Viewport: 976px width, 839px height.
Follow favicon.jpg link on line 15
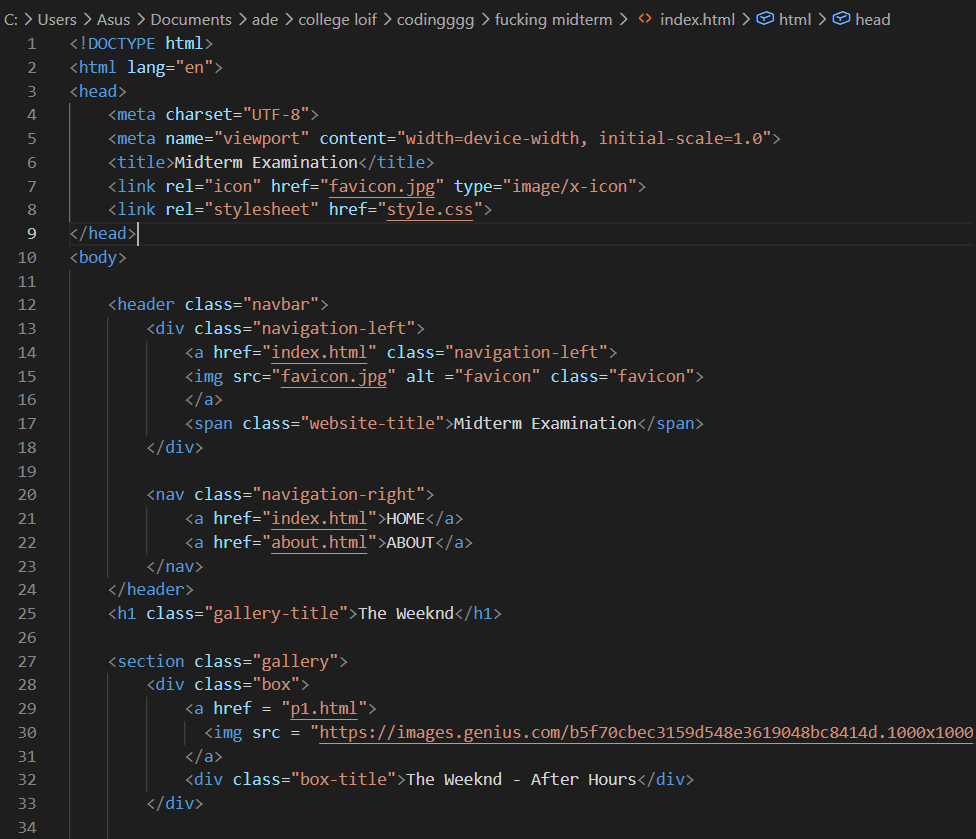pos(334,377)
